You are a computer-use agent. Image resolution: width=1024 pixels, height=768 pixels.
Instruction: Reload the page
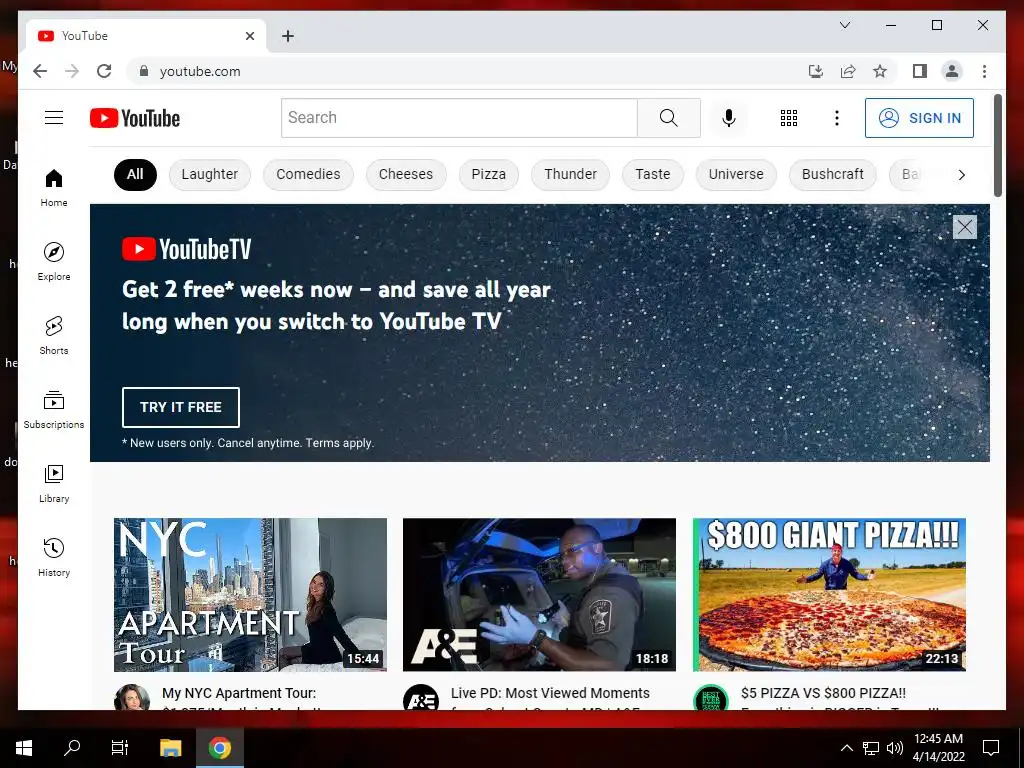pyautogui.click(x=104, y=71)
